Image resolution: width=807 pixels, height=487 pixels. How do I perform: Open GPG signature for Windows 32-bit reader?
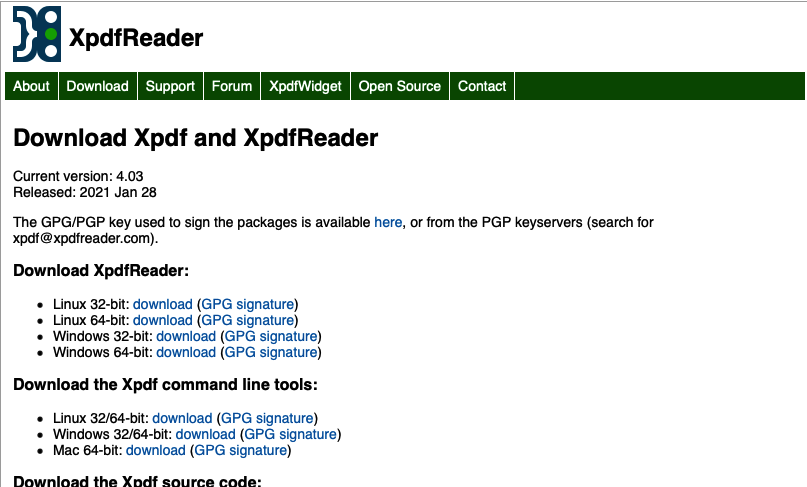(x=271, y=336)
